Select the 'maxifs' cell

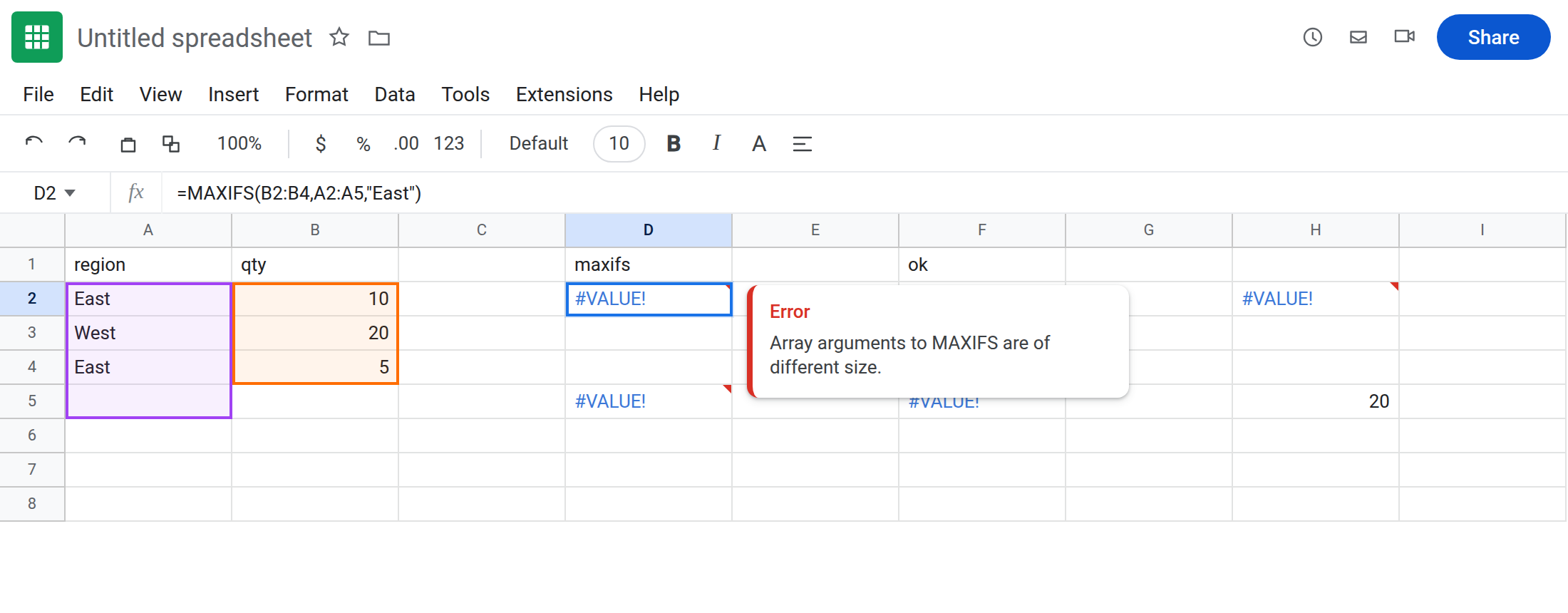pos(649,264)
